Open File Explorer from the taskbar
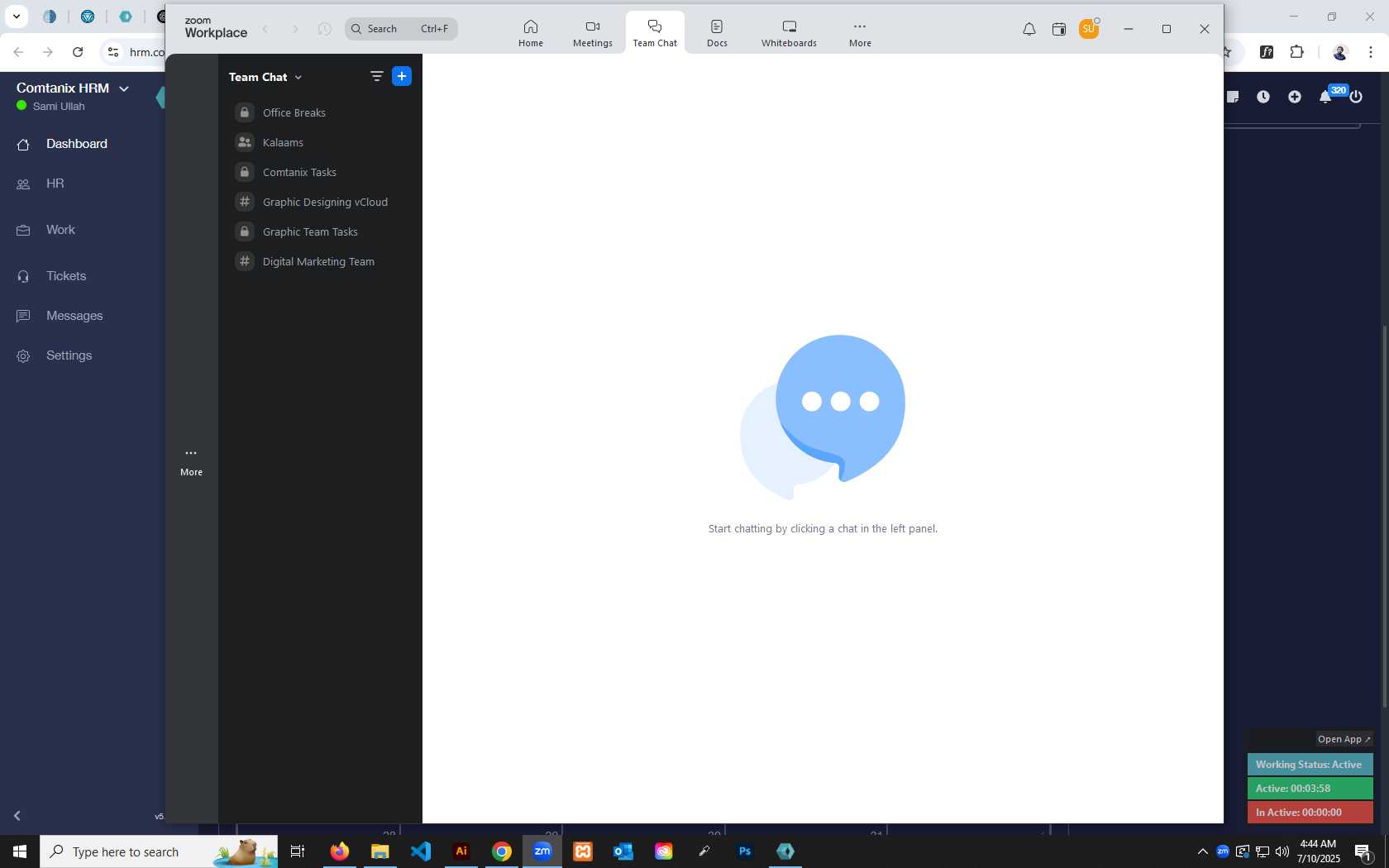Viewport: 1389px width, 868px height. 379,851
